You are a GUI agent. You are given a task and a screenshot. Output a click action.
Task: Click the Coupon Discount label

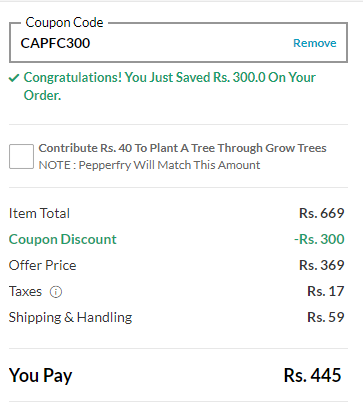pos(63,239)
